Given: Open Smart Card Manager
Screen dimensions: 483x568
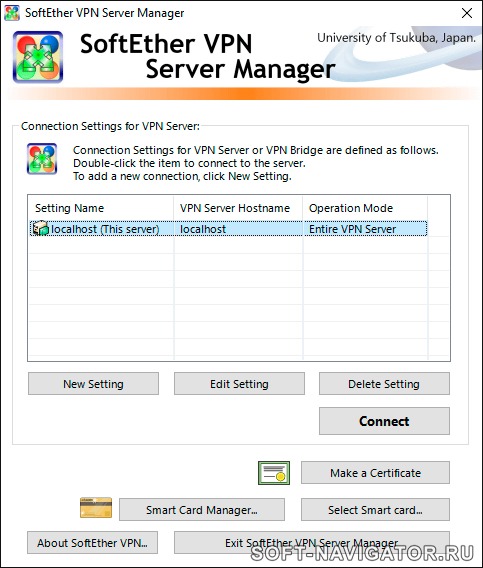Looking at the screenshot, I should 202,510.
